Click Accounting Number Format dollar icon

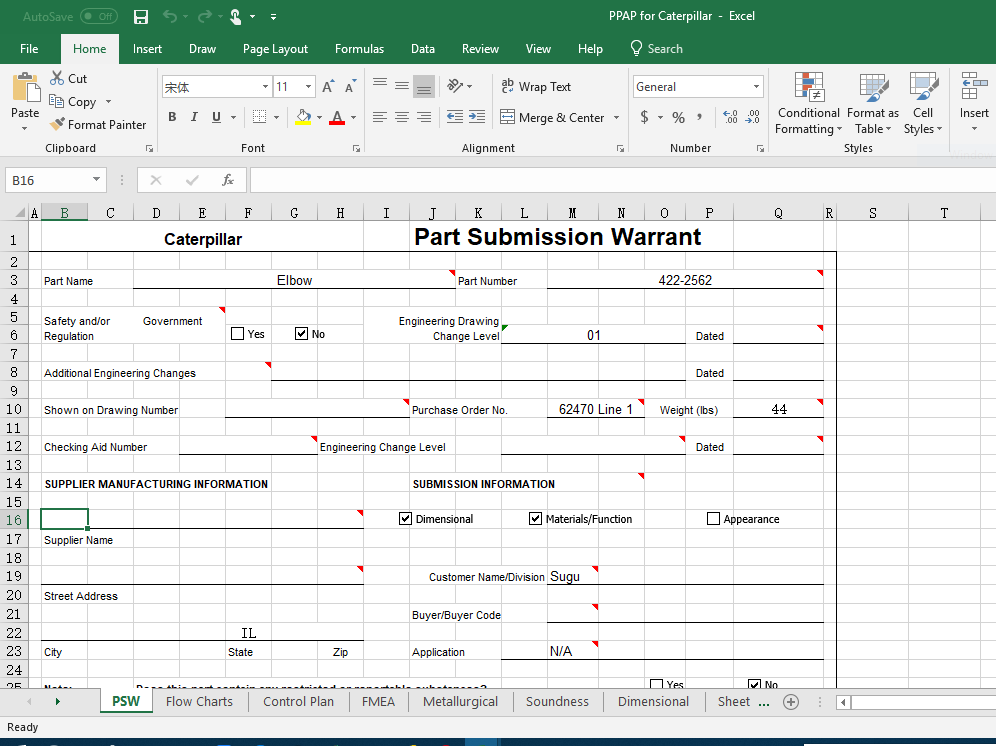point(645,118)
